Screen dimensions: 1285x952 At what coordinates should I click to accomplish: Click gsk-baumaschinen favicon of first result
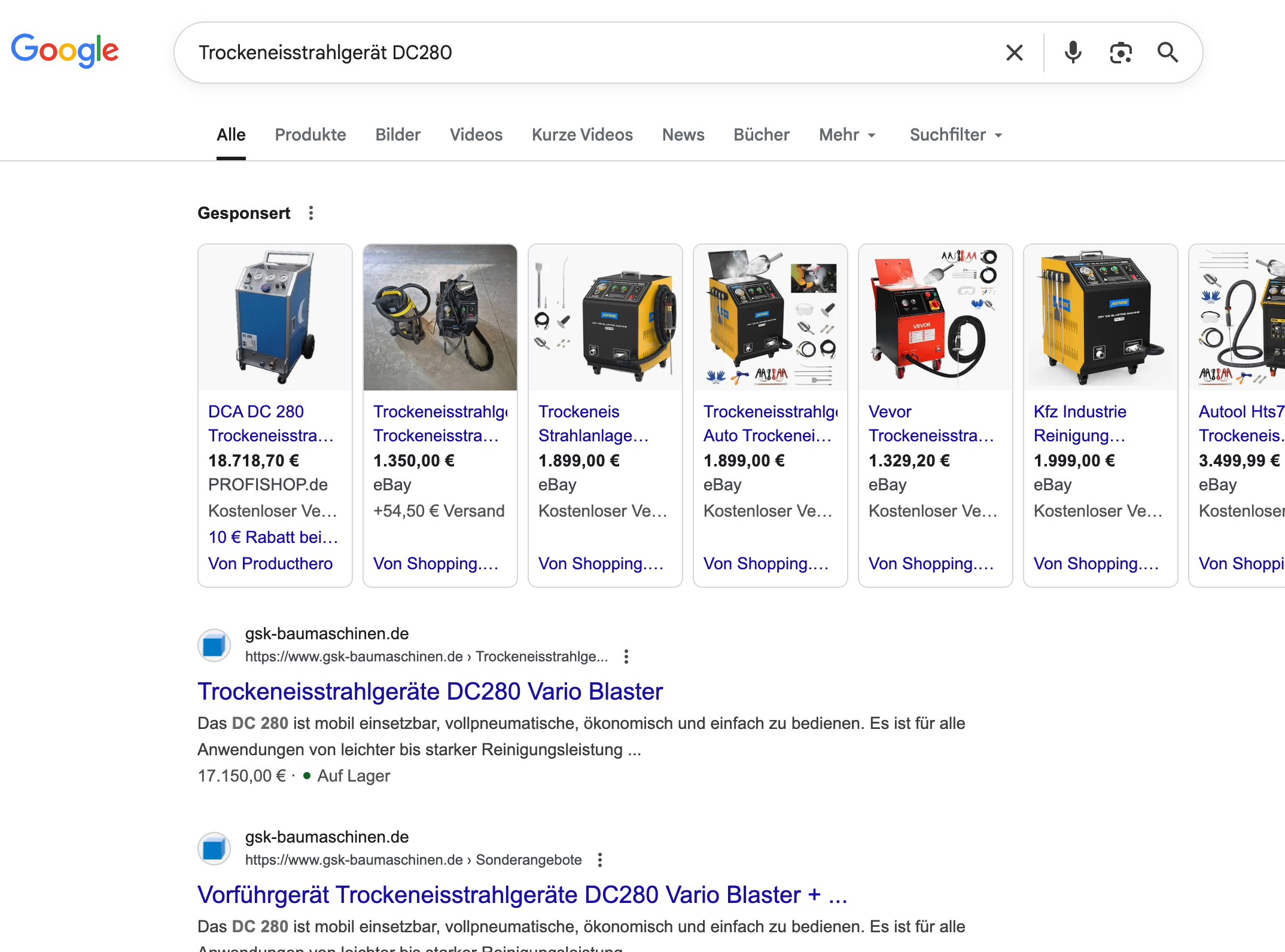click(x=214, y=645)
